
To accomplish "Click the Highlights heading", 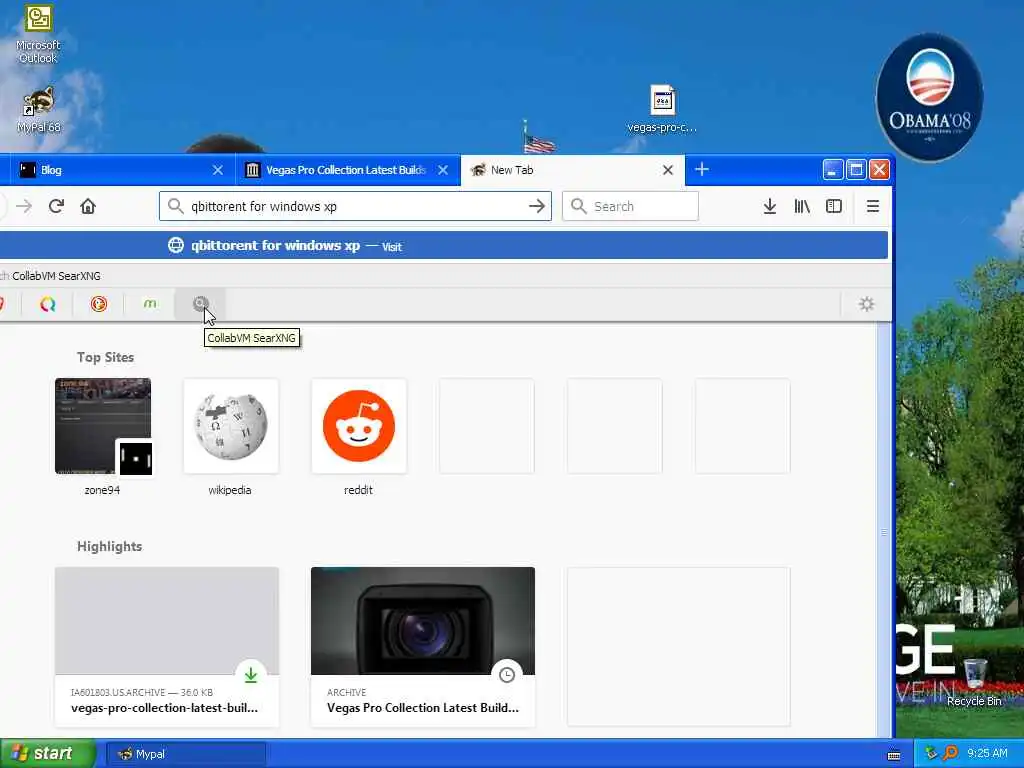I will point(109,546).
